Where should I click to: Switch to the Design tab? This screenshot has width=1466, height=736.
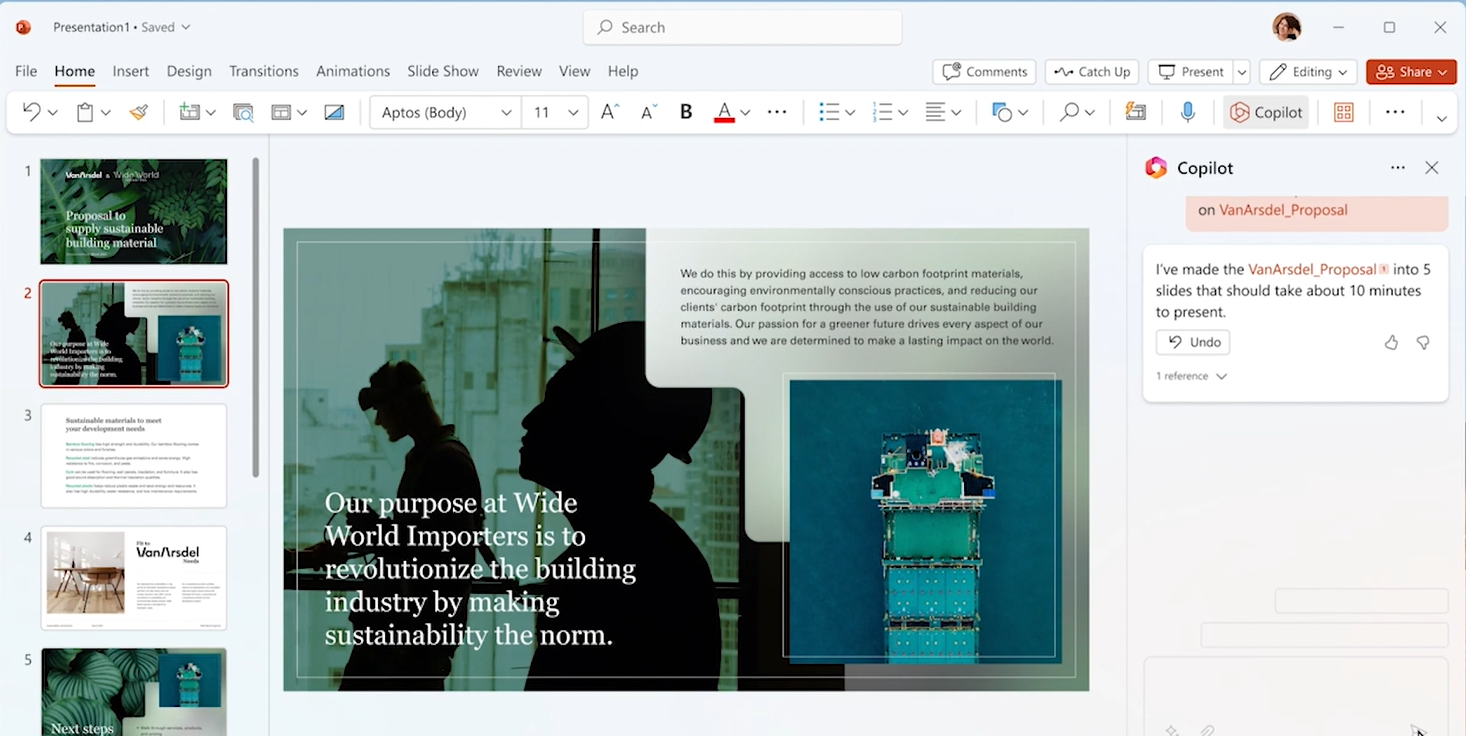coord(189,71)
